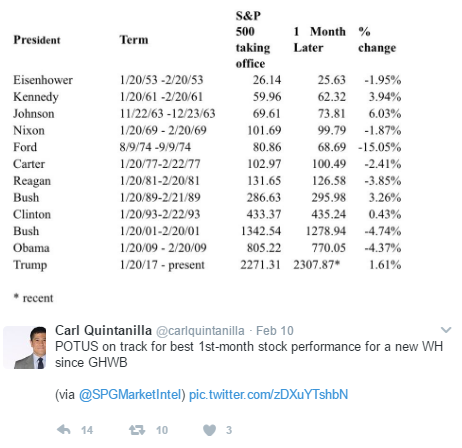This screenshot has height=448, width=462.
Task: Open Carl Quintanilla's profile photo
Action: [x=25, y=348]
